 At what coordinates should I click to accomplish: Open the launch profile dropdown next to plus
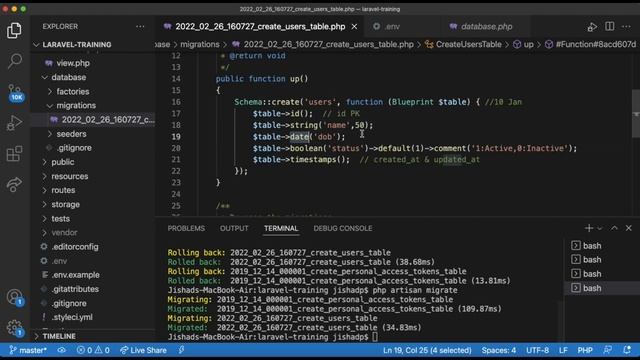click(600, 229)
